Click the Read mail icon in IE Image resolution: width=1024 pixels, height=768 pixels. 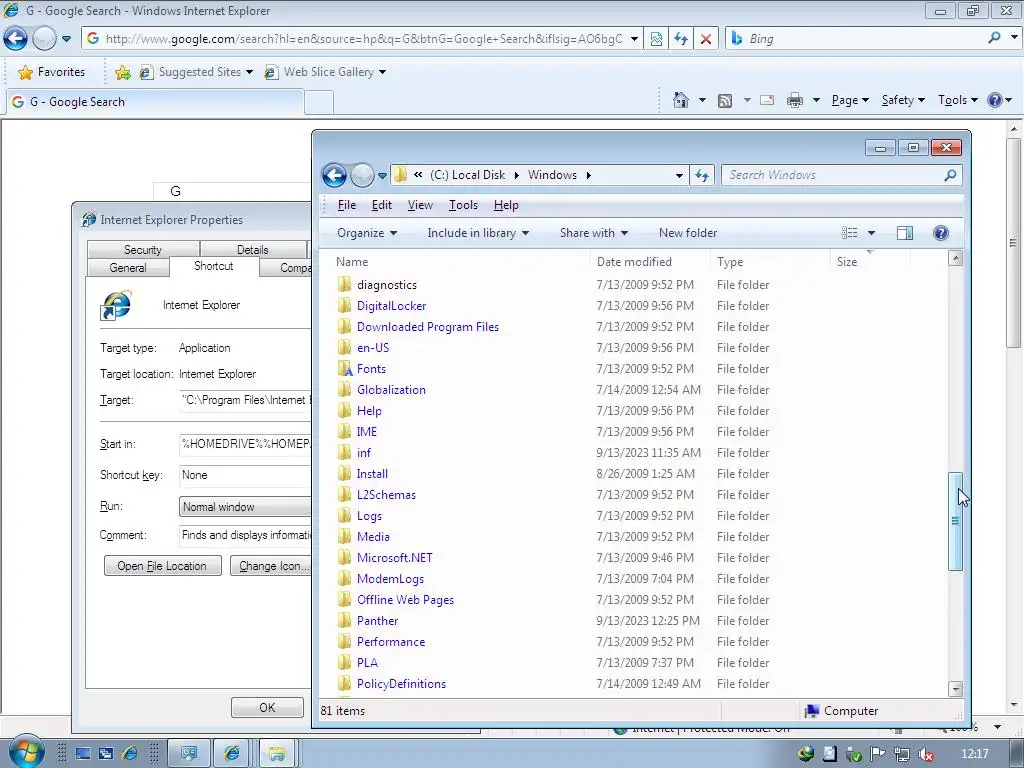767,100
